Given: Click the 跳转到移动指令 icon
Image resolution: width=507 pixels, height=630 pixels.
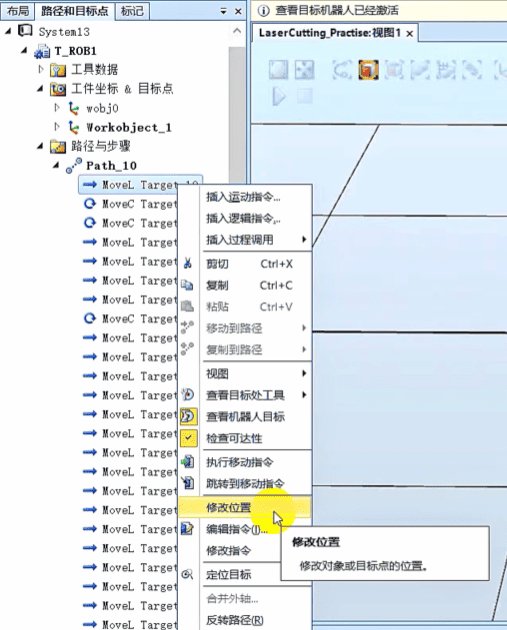Looking at the screenshot, I should click(x=188, y=483).
